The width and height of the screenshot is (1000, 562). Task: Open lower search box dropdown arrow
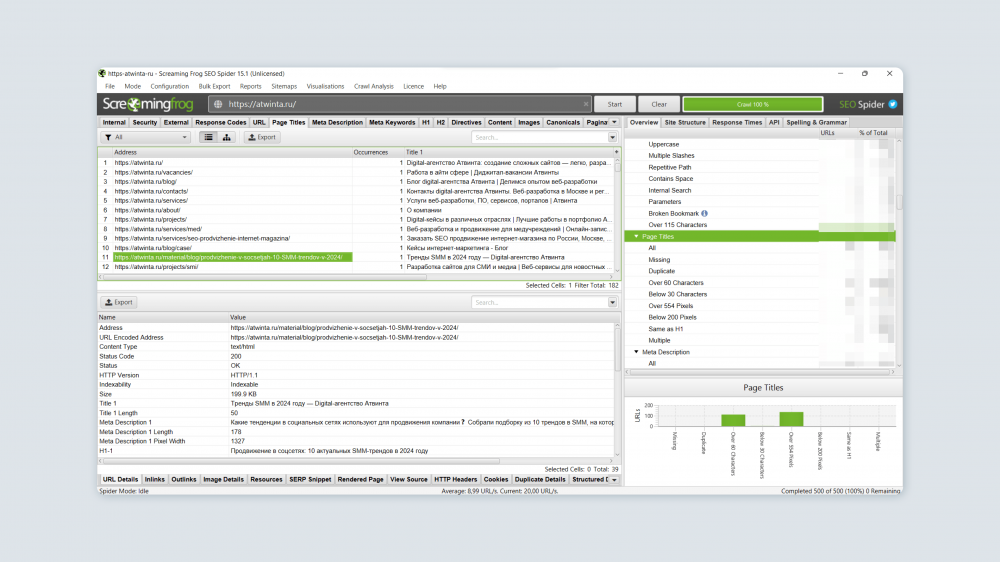pos(612,302)
